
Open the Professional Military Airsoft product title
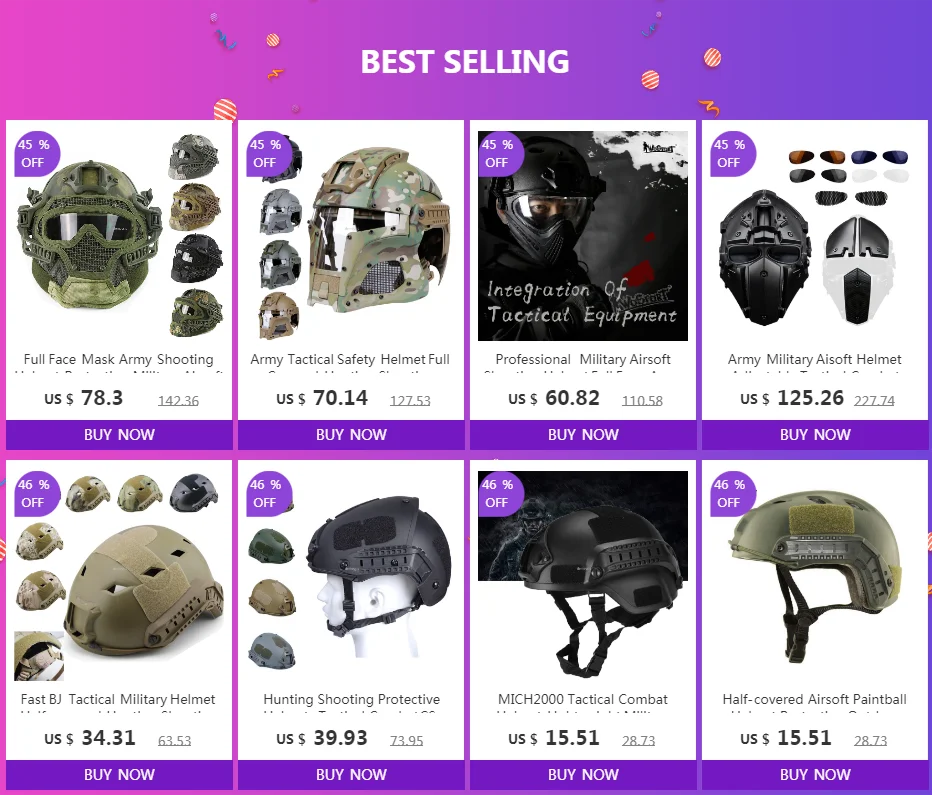(583, 359)
